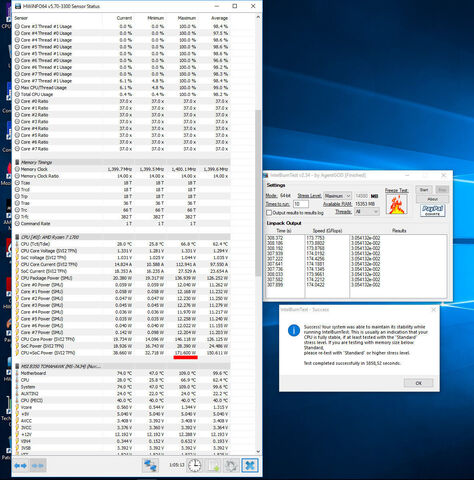Select Core #4 Power (SMU) row

pos(122,312)
